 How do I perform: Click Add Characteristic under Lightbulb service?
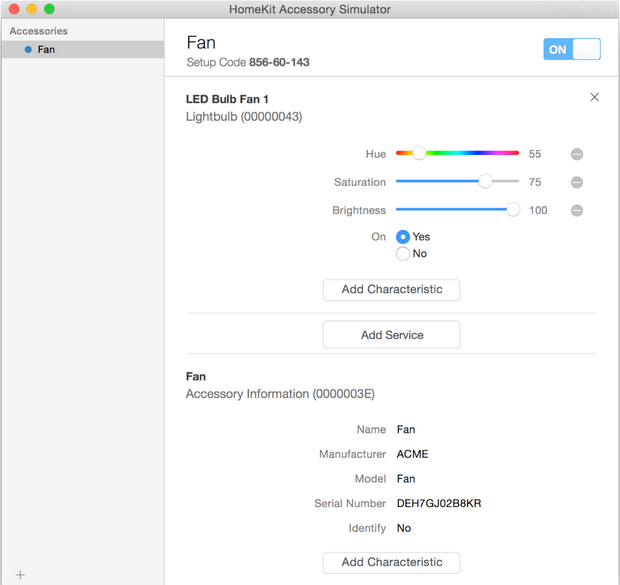[x=391, y=290]
